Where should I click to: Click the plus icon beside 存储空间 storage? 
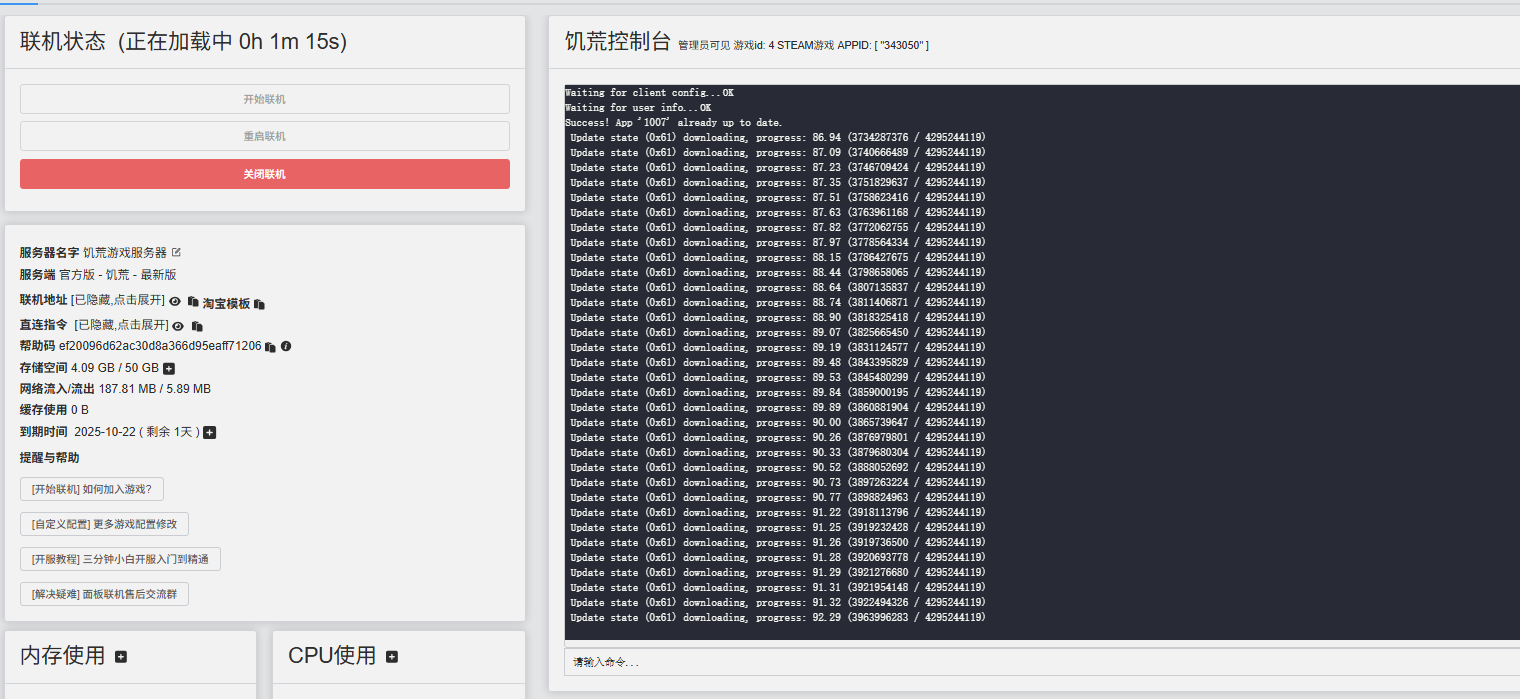pos(169,369)
